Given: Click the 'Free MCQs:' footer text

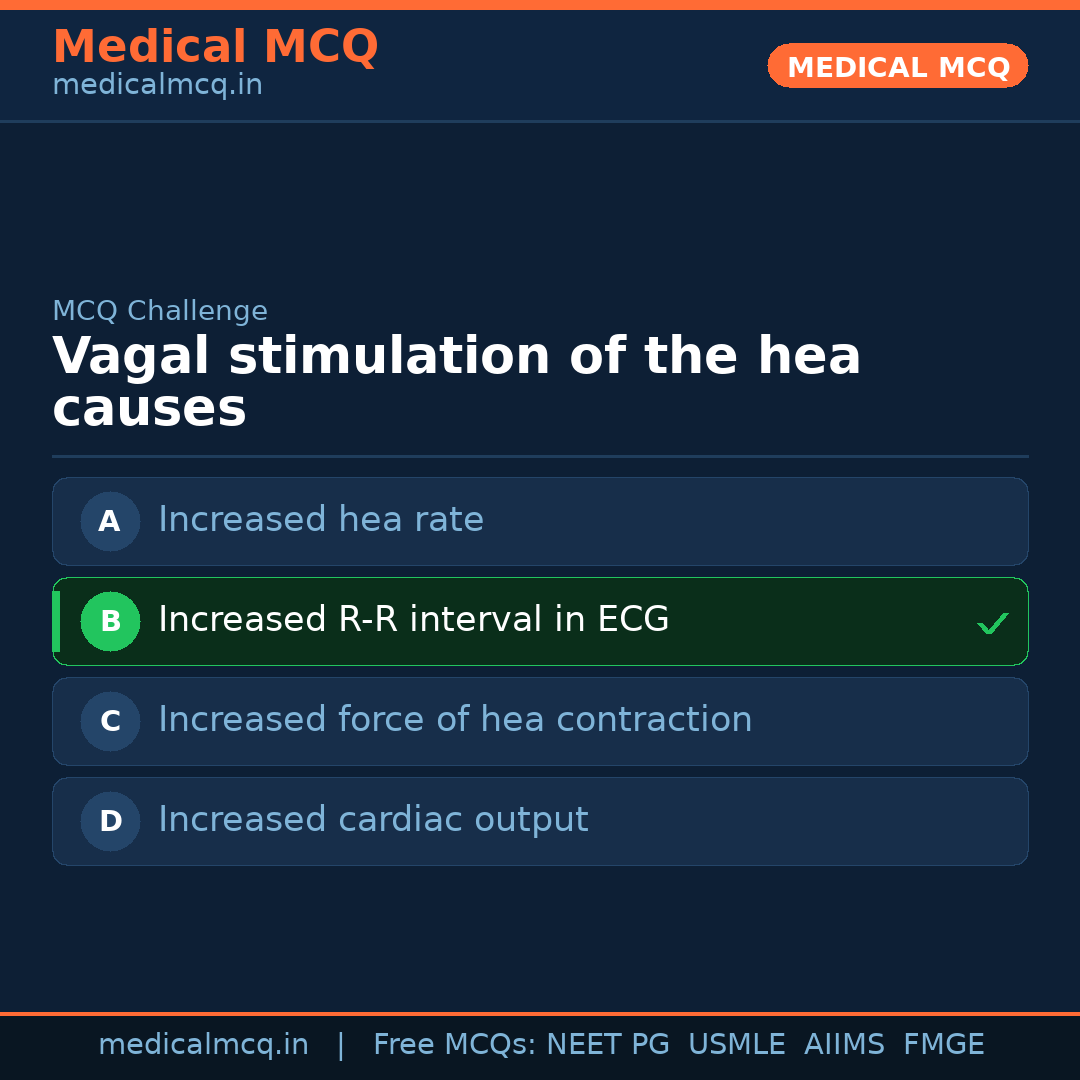Looking at the screenshot, I should click(455, 1045).
